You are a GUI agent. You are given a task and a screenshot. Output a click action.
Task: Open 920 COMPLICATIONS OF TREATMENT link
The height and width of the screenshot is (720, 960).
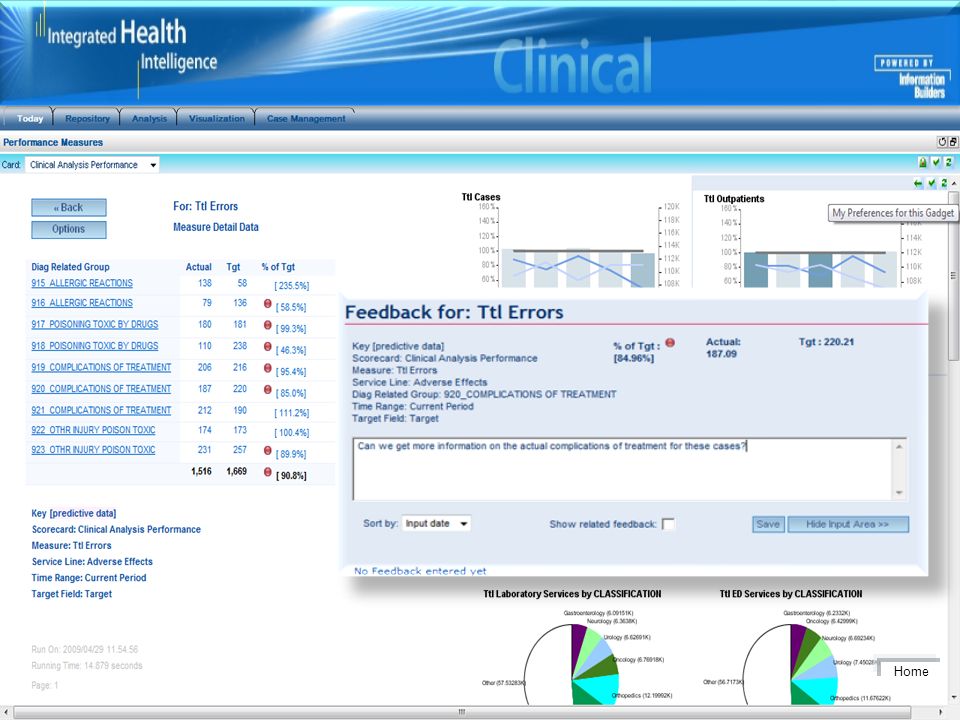101,388
